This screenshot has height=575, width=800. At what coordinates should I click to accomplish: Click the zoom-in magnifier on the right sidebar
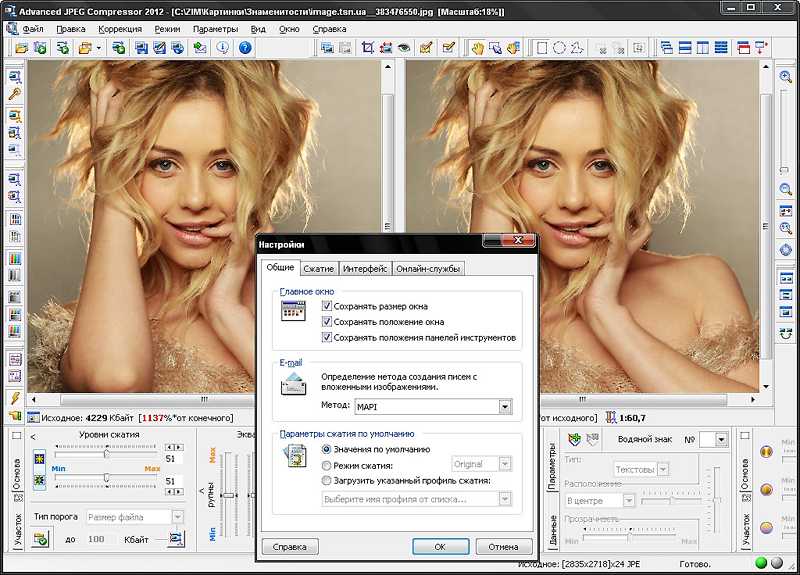click(786, 77)
